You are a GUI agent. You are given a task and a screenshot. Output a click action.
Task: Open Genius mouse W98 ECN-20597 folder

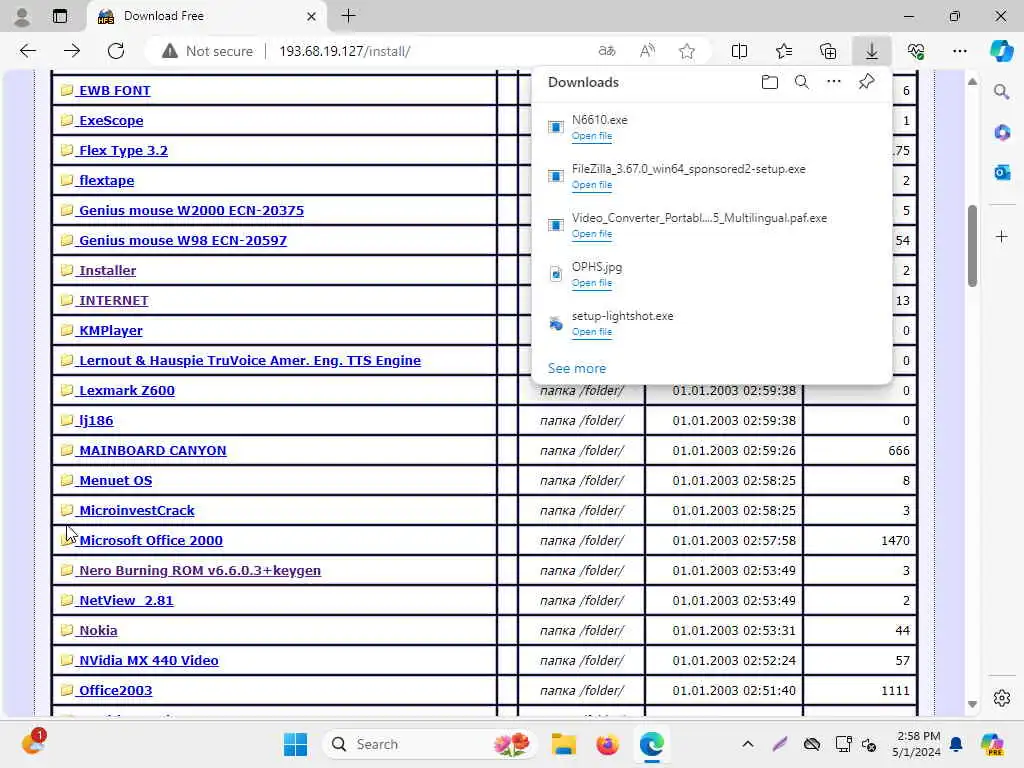click(x=182, y=240)
